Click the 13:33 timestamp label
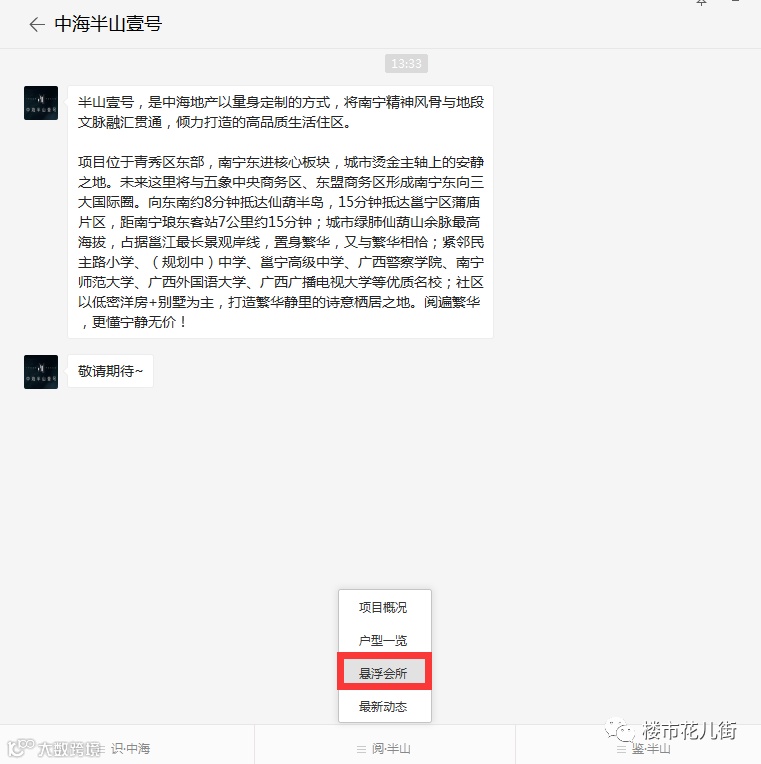This screenshot has width=761, height=764. 406,64
